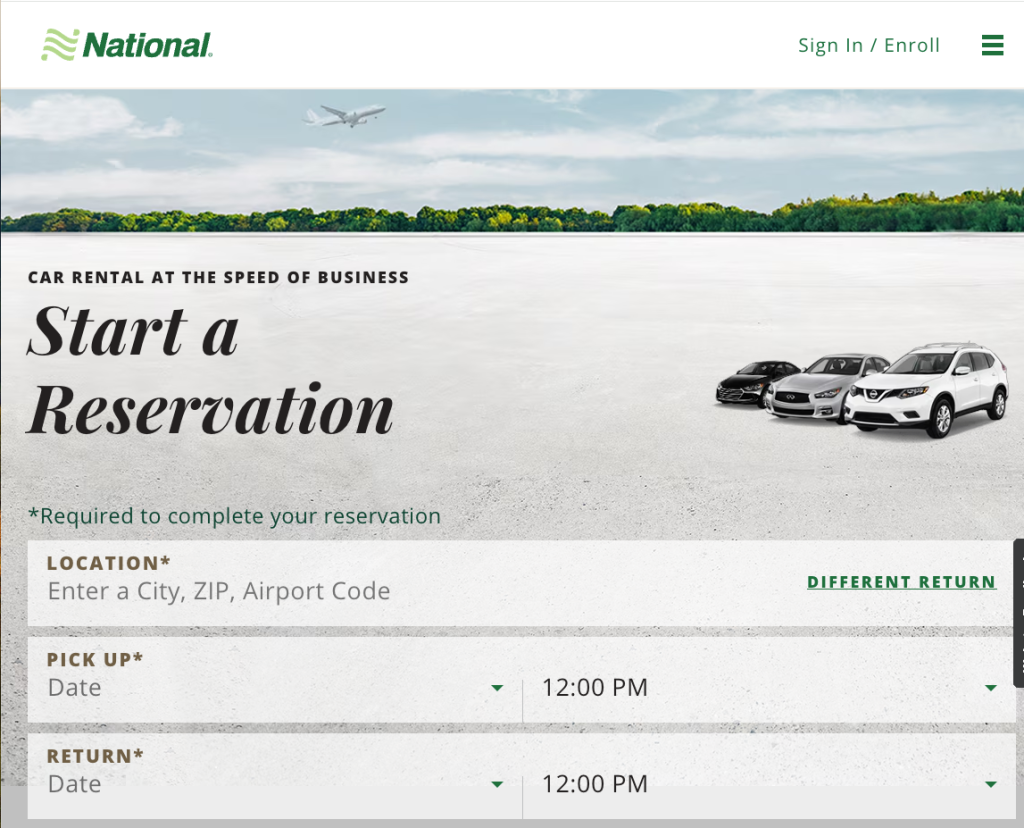Click the Sign In / Enroll link
This screenshot has height=828, width=1024.
coord(868,45)
